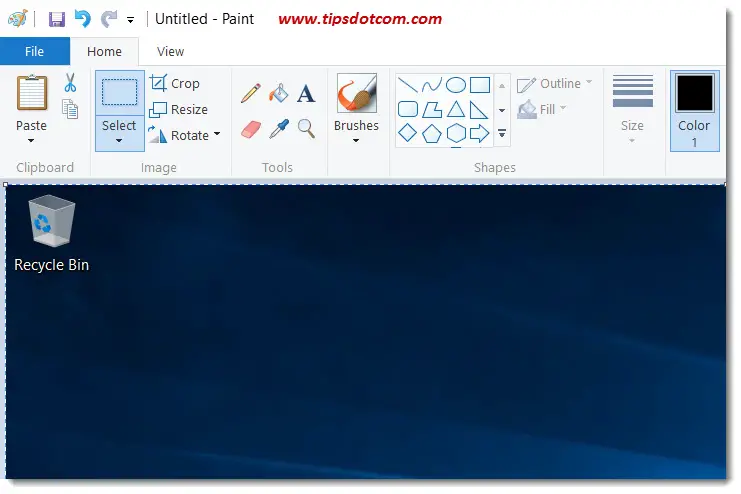
Task: Open the Paint application menu icon
Action: [17, 19]
